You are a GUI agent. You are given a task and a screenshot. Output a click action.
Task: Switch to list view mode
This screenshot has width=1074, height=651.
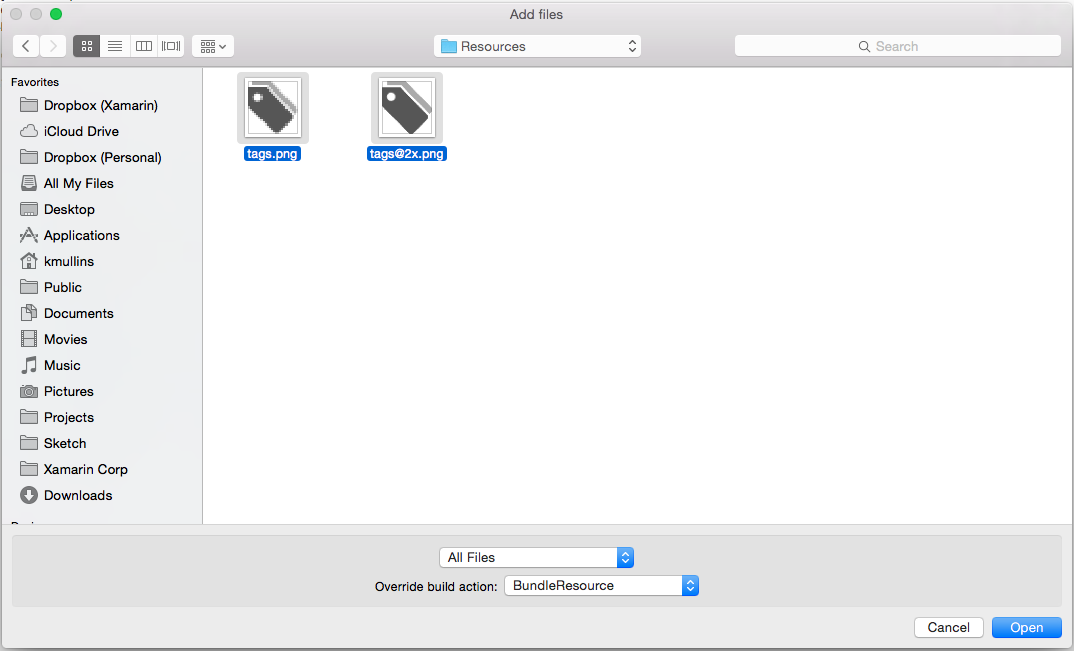click(x=114, y=46)
